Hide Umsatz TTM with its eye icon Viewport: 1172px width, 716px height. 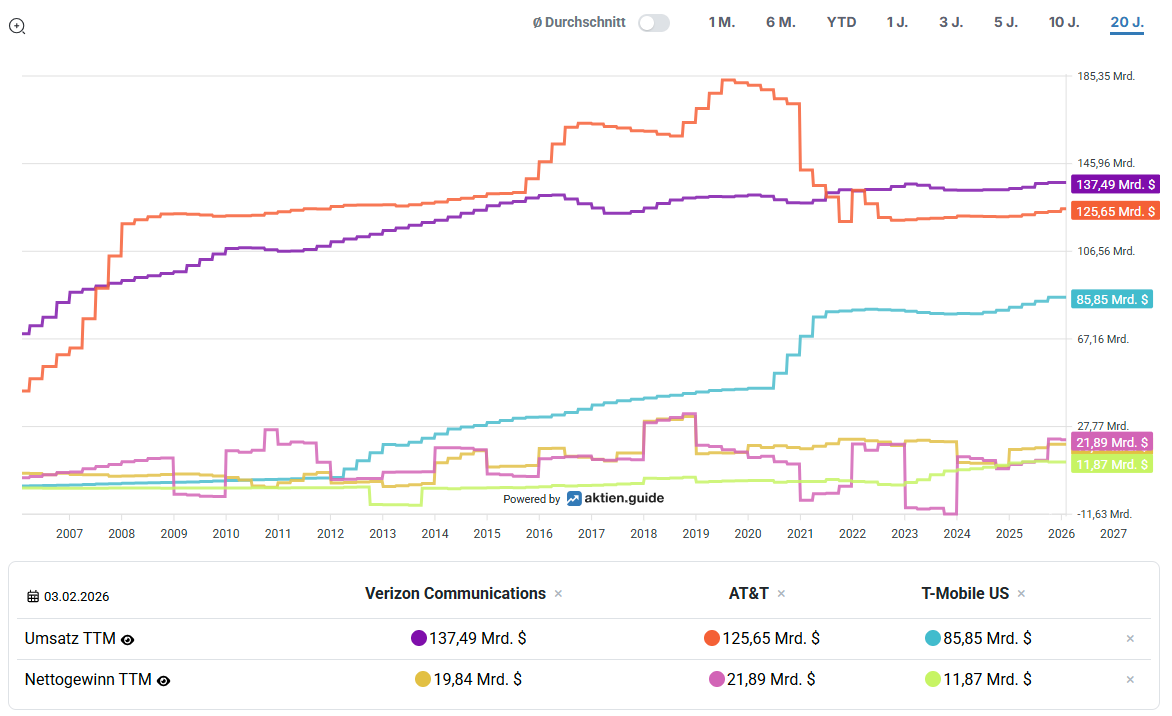[128, 640]
